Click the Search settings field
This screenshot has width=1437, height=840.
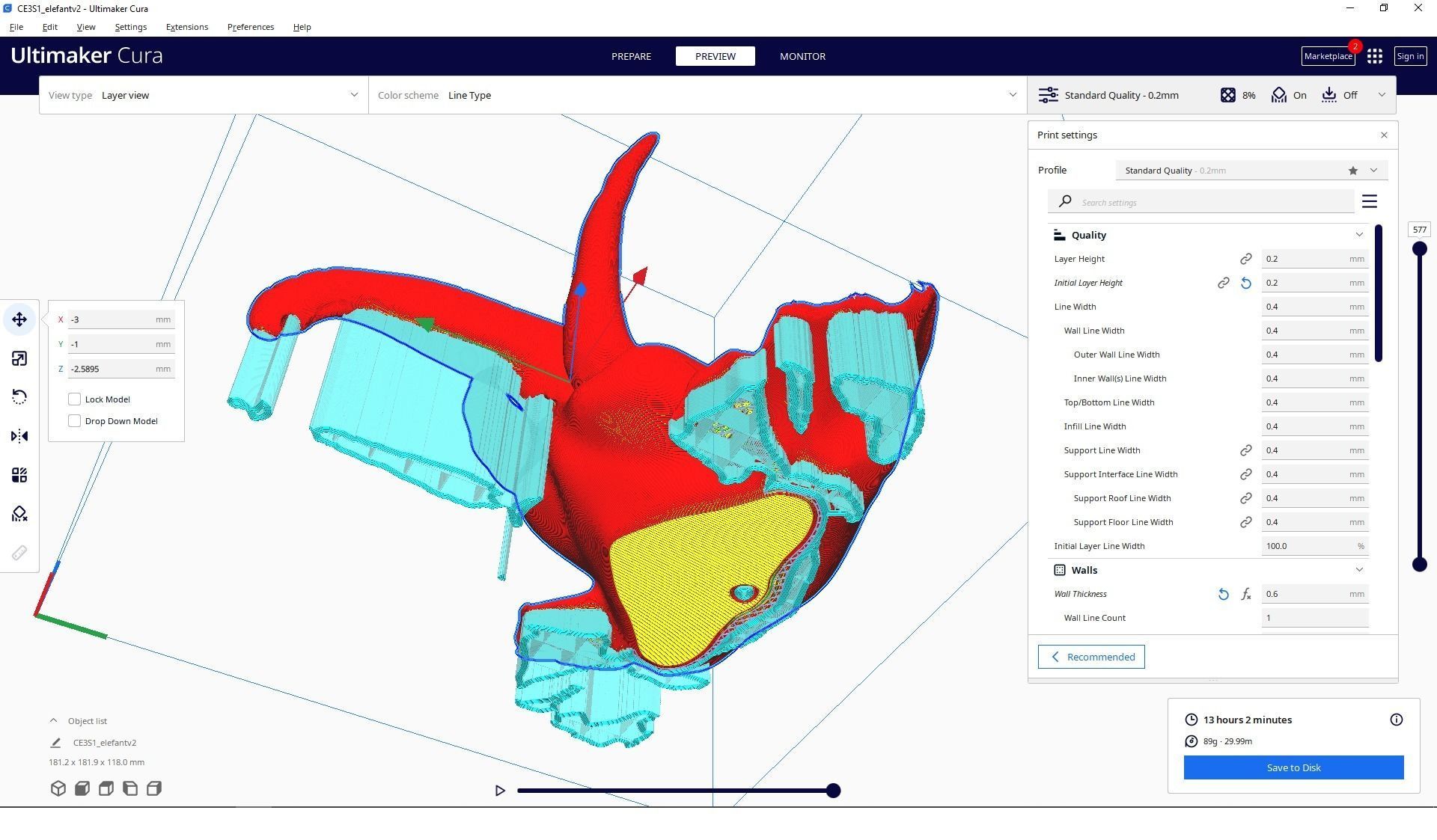1201,202
